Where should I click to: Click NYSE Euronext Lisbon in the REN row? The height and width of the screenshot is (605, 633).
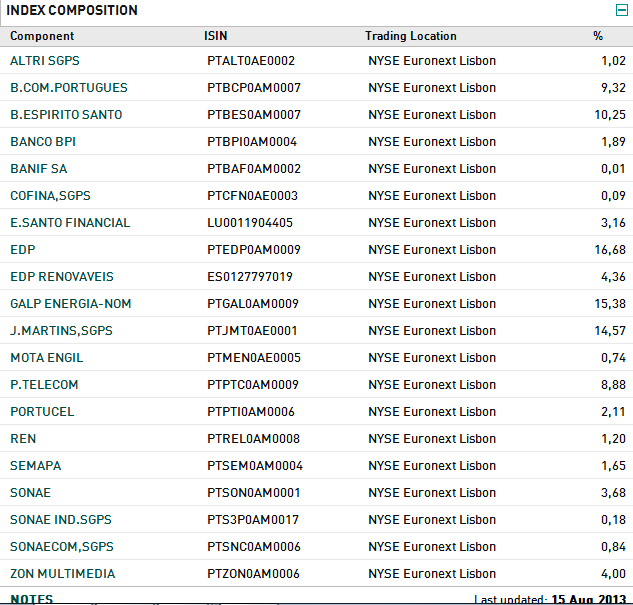[432, 439]
